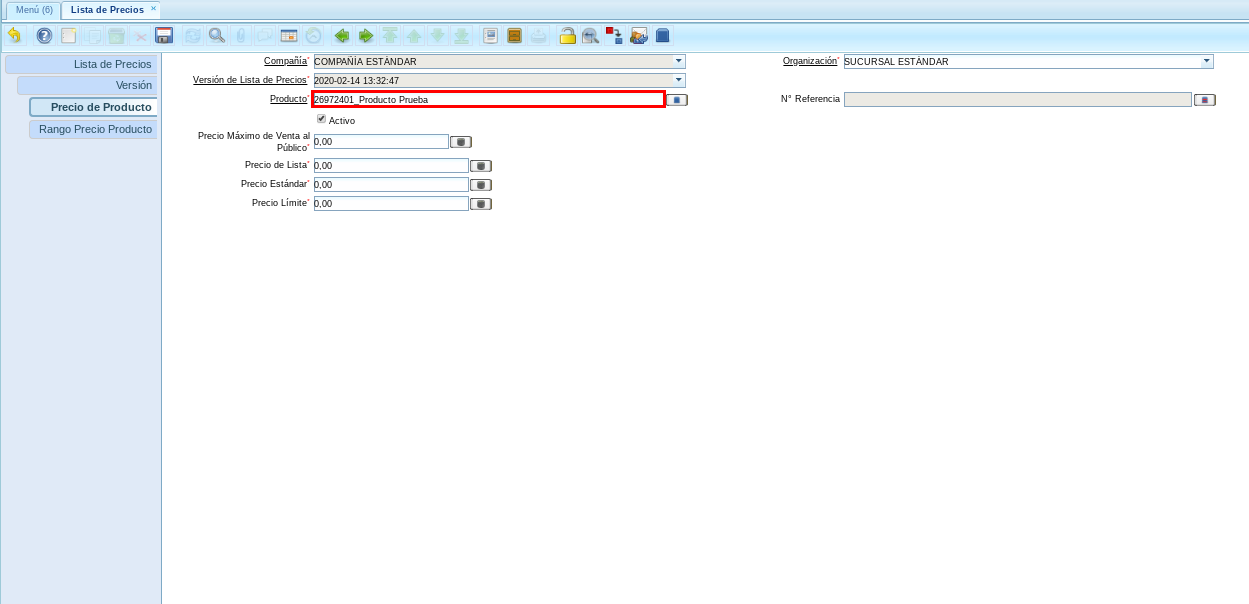Open Find with the magnifying glass icon
Screen dimensions: 1249x604
coord(216,35)
